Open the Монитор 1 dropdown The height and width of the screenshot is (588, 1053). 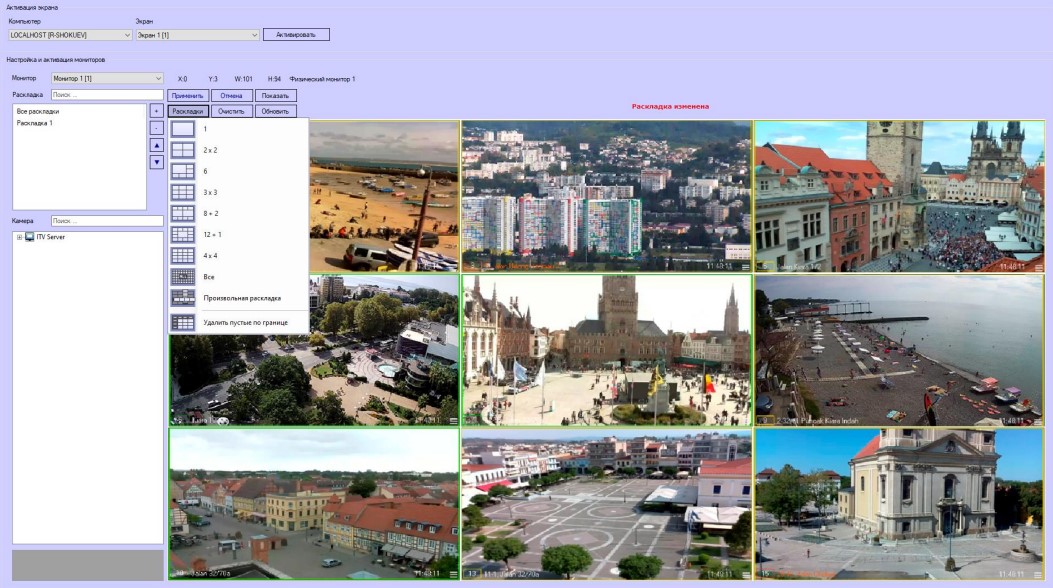pyautogui.click(x=106, y=78)
